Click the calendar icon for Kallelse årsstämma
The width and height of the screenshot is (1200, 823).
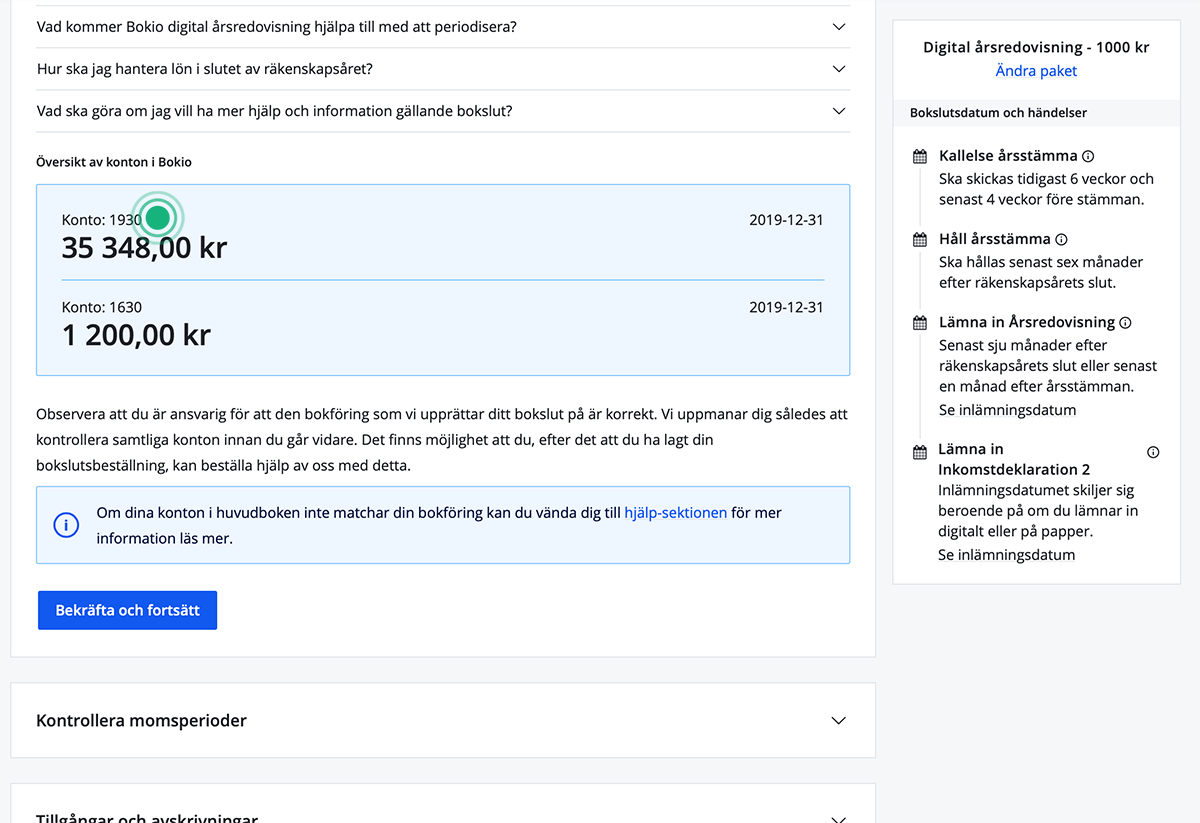(x=920, y=157)
